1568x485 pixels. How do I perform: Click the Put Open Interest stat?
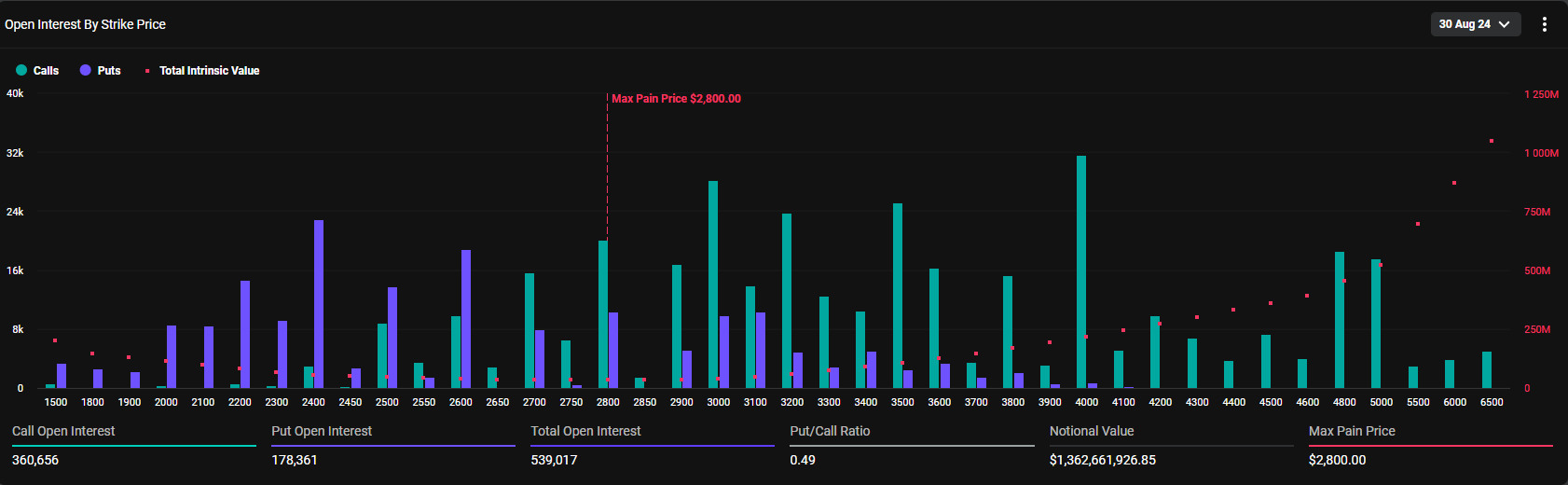tap(322, 431)
